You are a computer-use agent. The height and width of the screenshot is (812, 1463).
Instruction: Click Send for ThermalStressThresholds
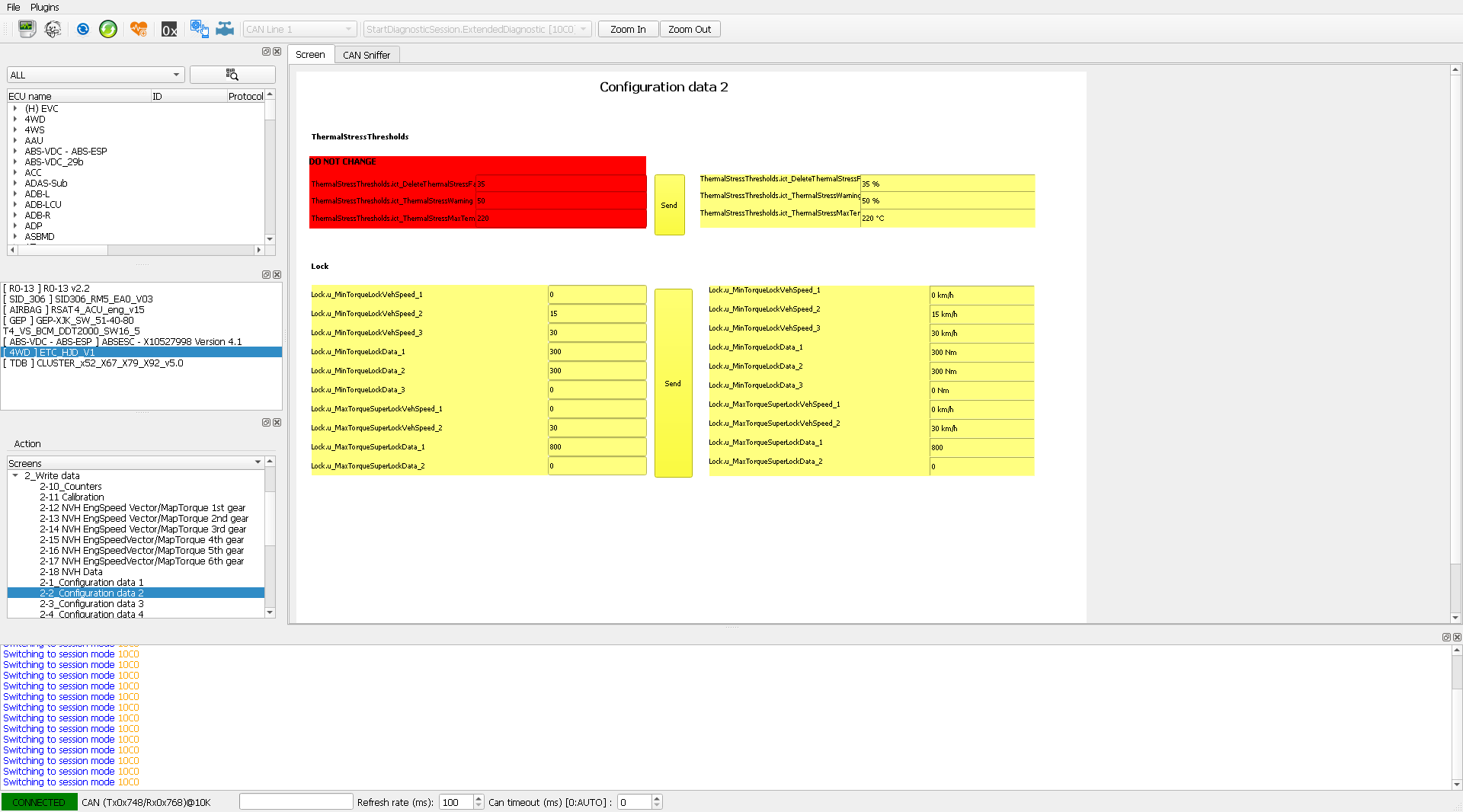(x=669, y=205)
